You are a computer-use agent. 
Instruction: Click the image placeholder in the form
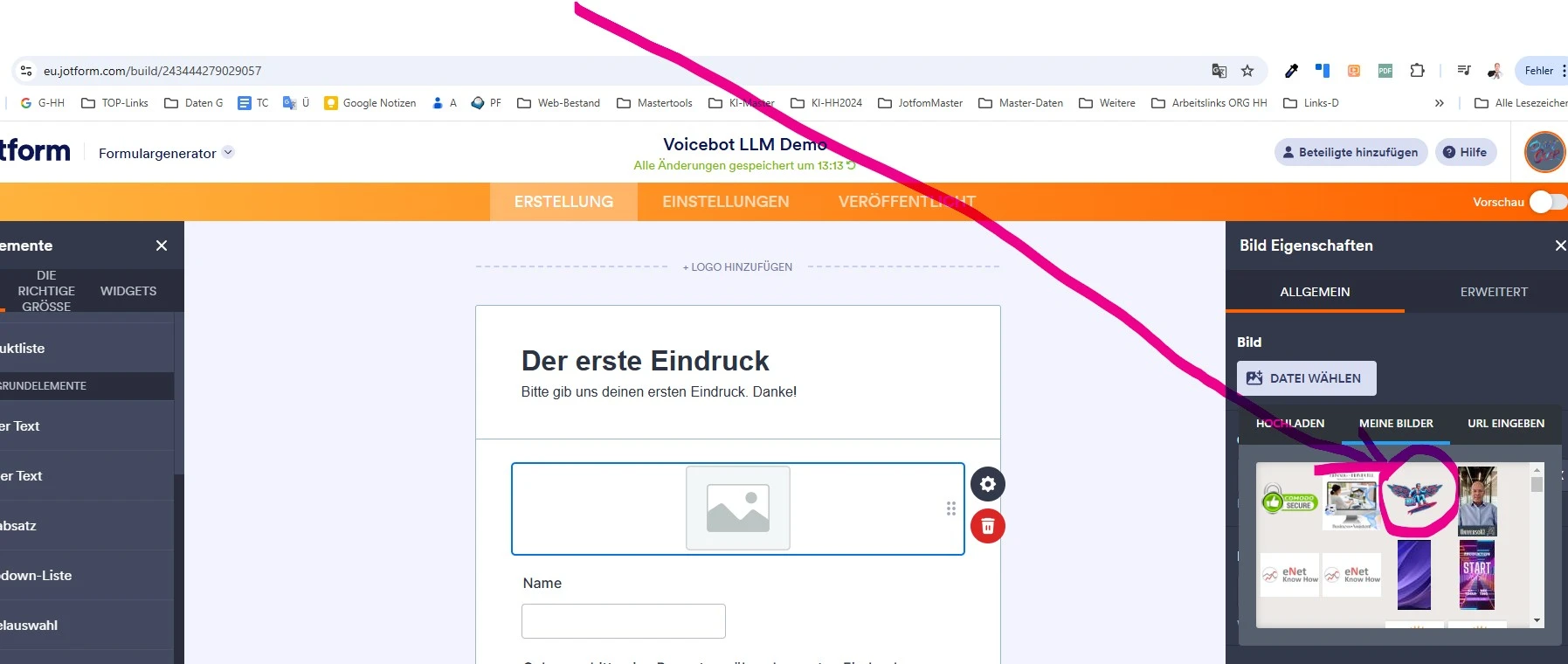coord(738,508)
